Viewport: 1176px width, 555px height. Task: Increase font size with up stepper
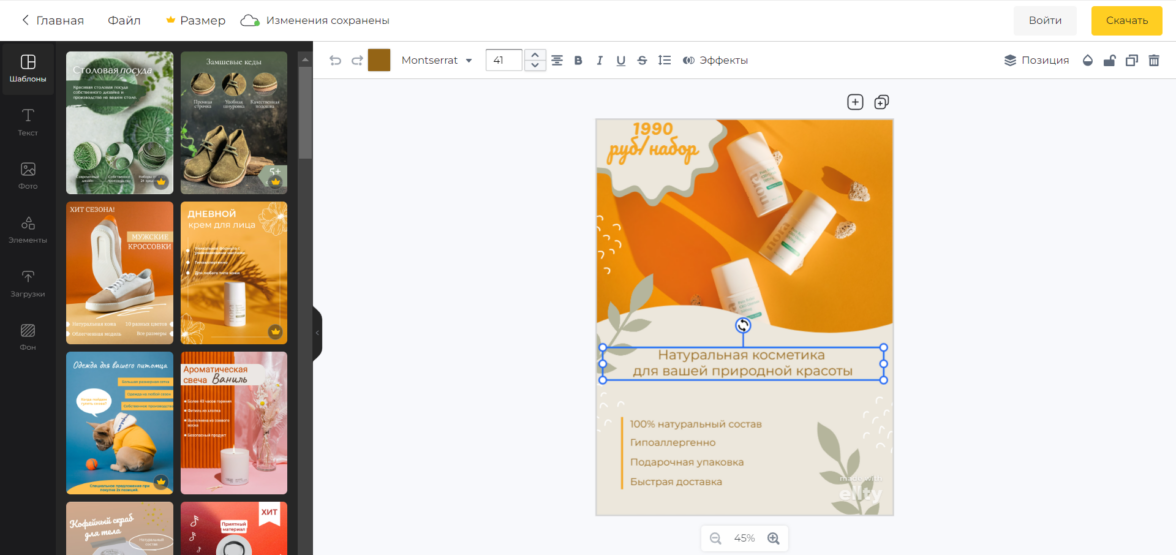535,55
